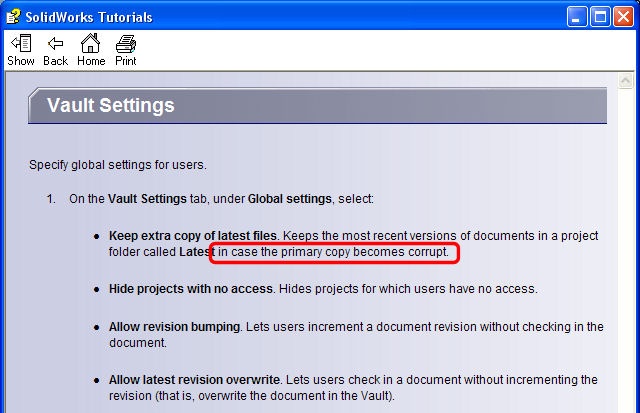Click the scrollbar up arrow
This screenshot has height=413, width=640.
point(625,81)
